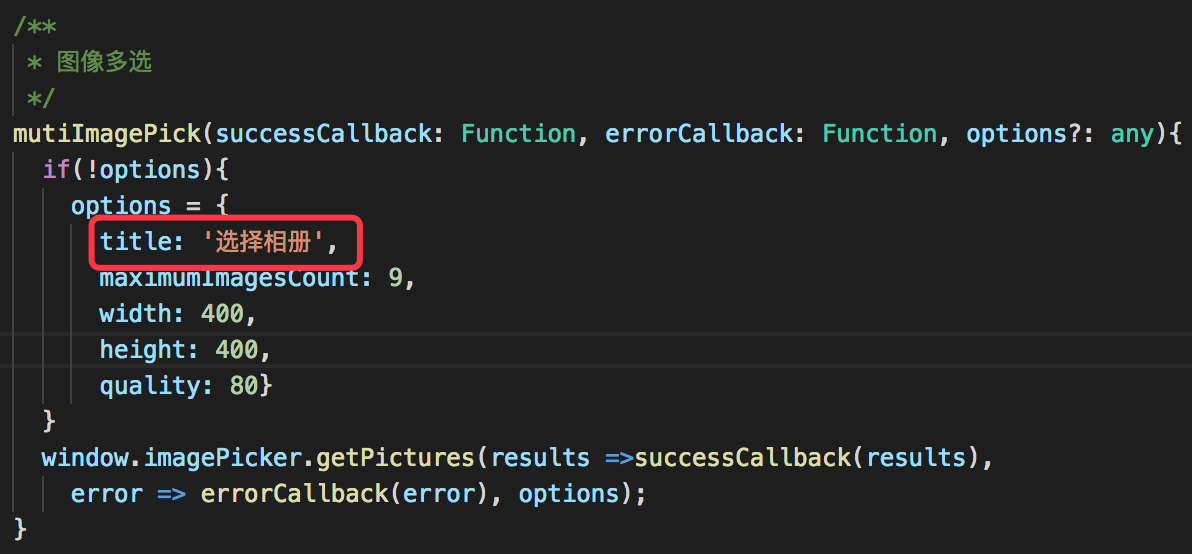Image resolution: width=1192 pixels, height=554 pixels.
Task: Click the if keyword
Action: pos(56,169)
